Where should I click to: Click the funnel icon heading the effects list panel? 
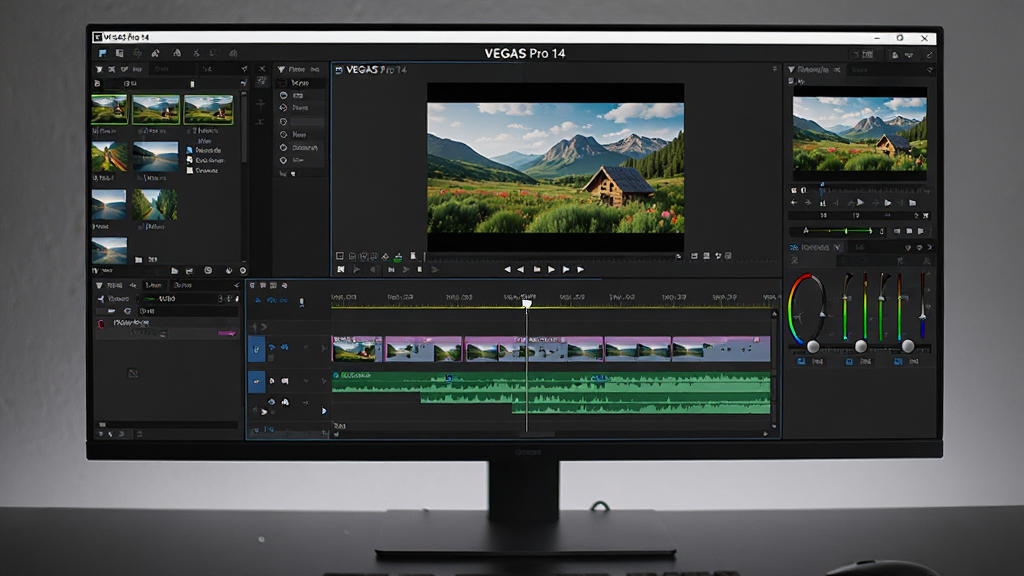(281, 69)
